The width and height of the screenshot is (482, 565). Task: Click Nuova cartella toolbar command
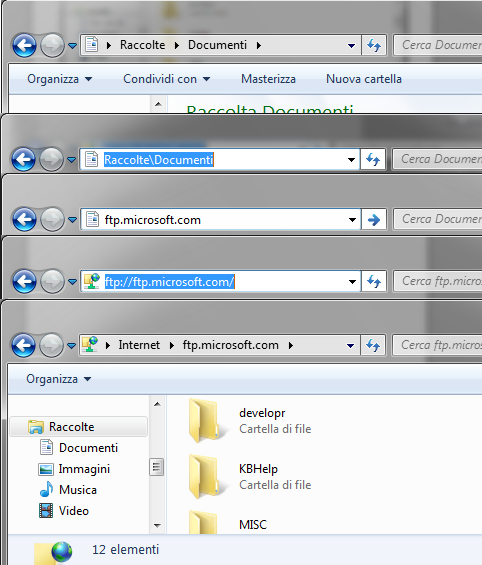(x=364, y=79)
